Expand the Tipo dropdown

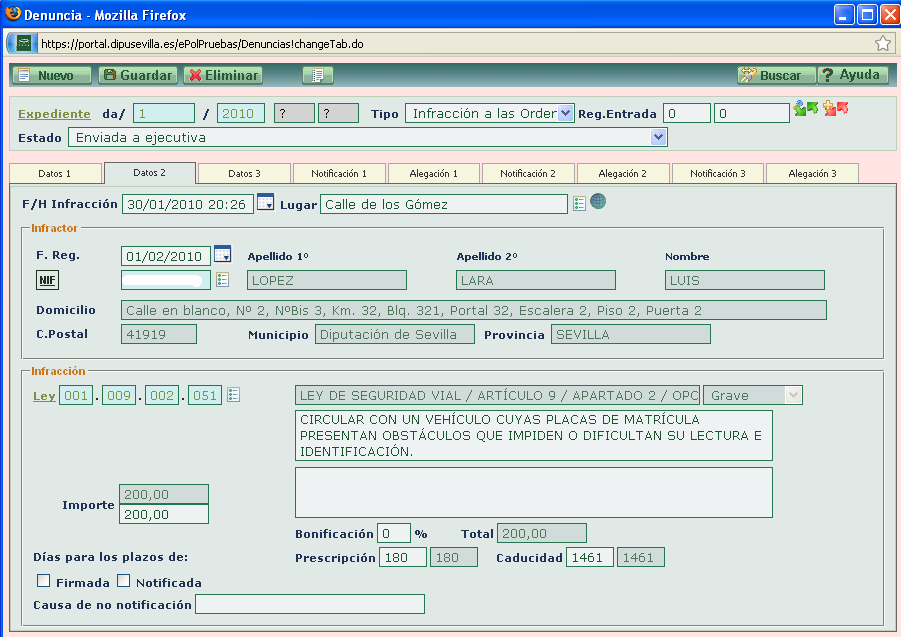coord(565,113)
